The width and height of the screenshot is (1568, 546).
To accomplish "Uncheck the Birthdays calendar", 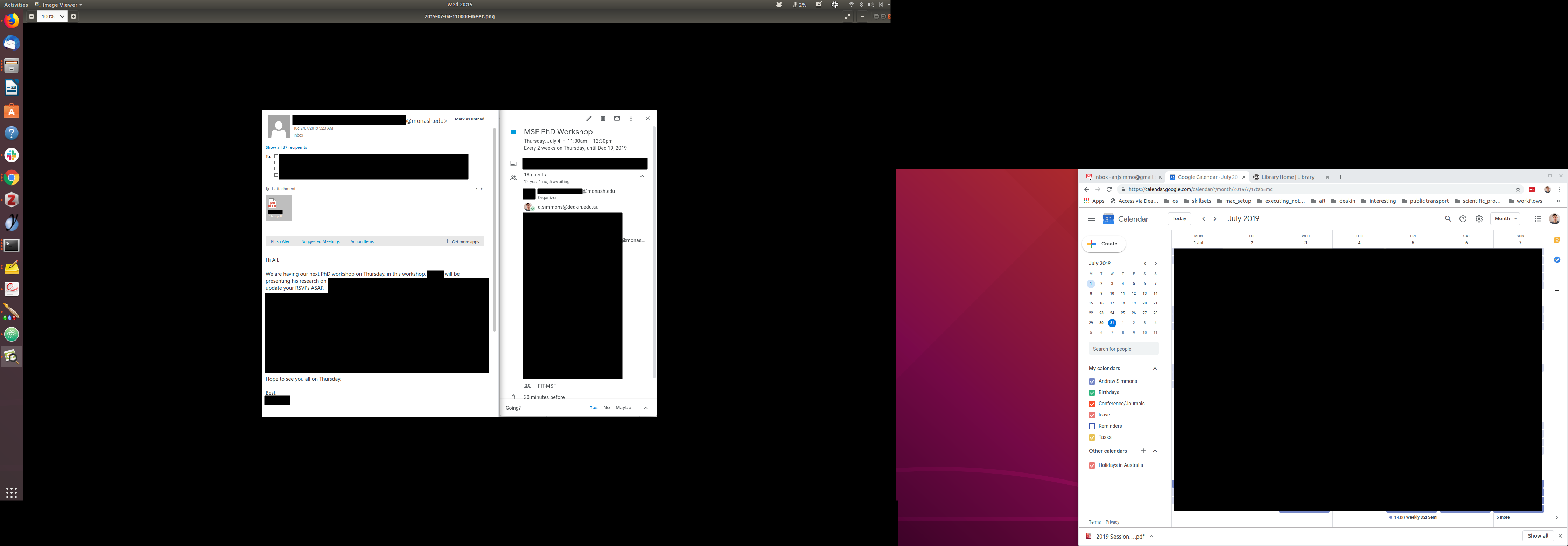I will [1091, 393].
